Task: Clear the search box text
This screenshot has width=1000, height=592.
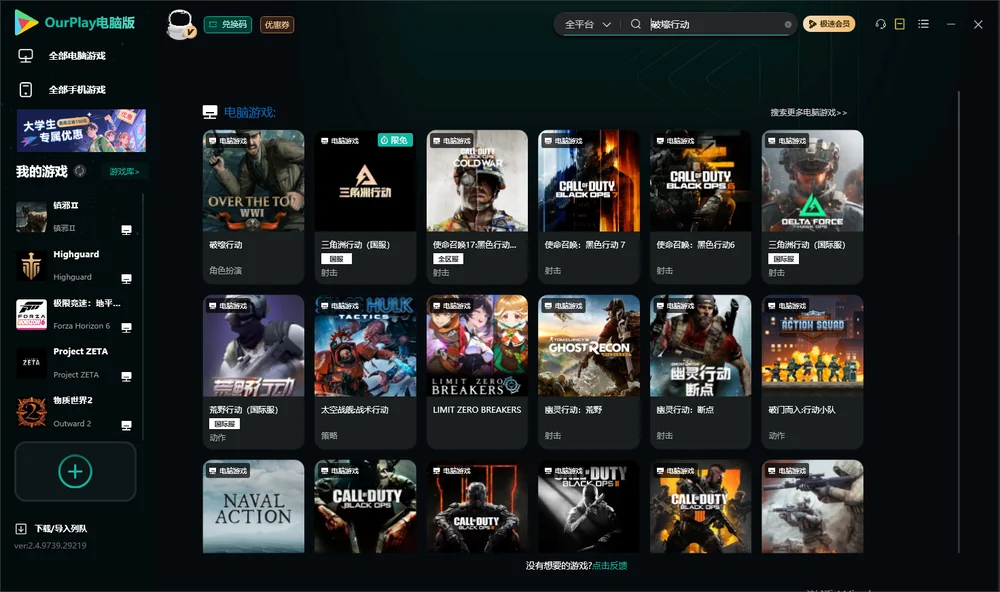Action: [788, 24]
